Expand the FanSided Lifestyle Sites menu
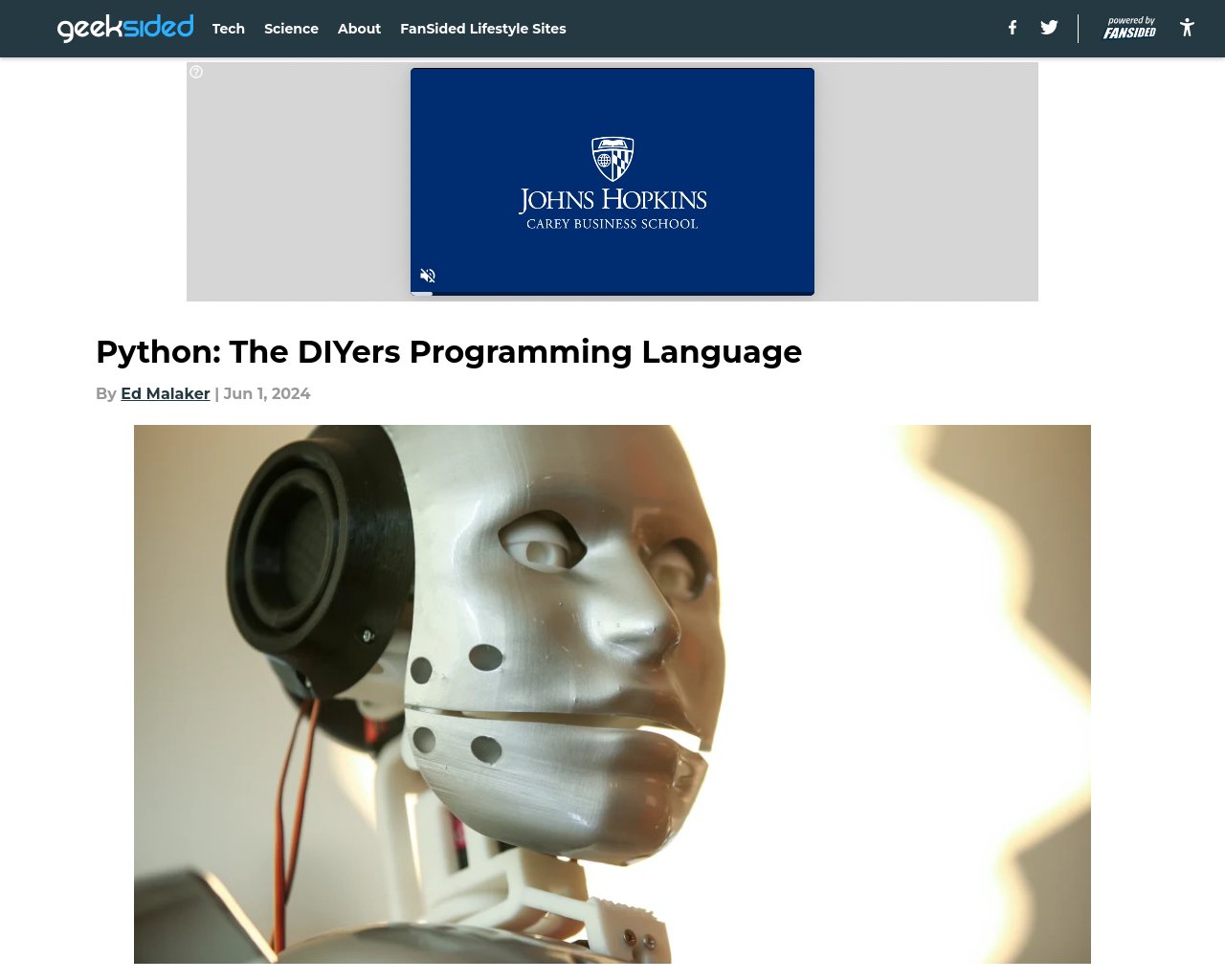This screenshot has height=980, width=1225. (482, 29)
